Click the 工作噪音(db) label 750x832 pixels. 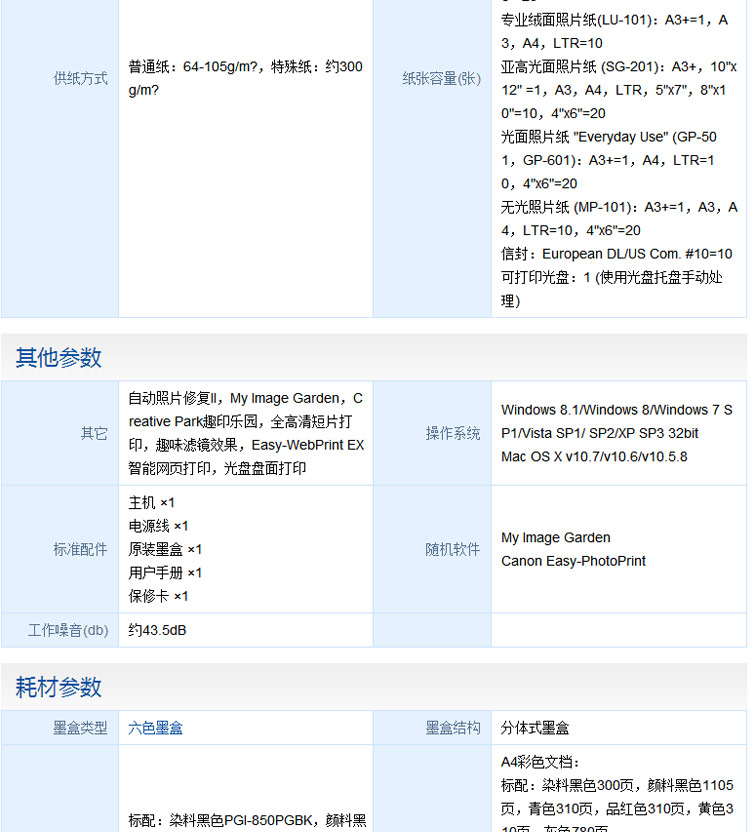point(68,630)
